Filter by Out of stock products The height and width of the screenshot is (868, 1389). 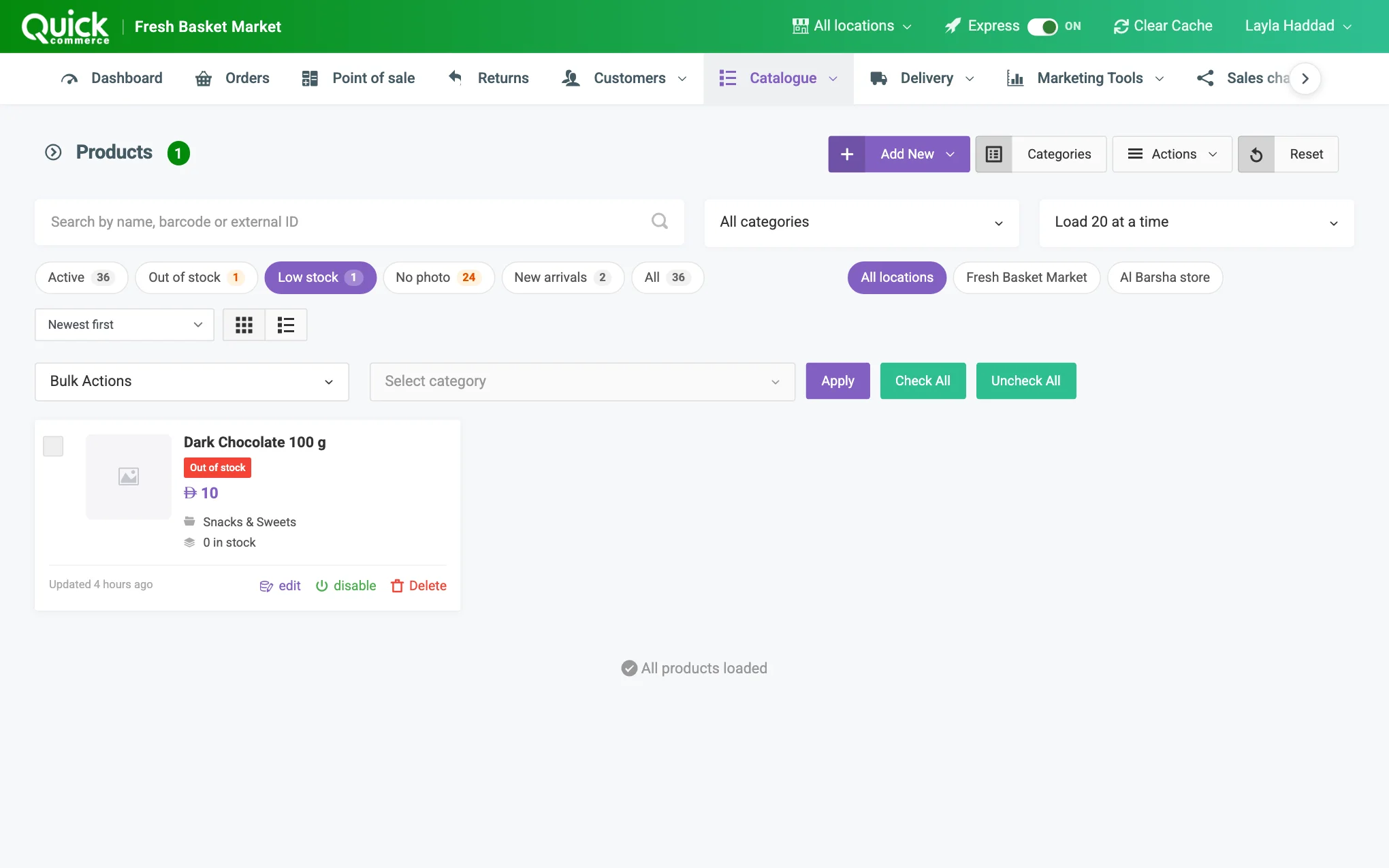[x=196, y=278]
